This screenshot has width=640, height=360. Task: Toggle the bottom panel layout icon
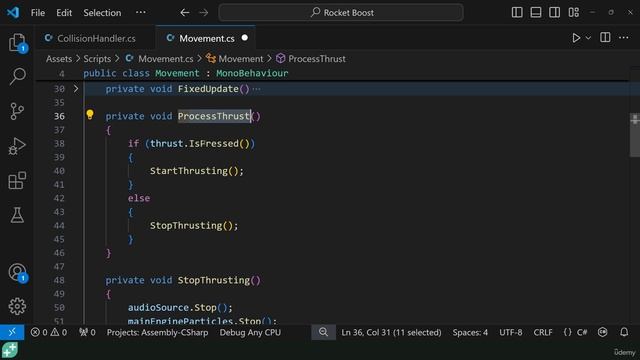(536, 12)
